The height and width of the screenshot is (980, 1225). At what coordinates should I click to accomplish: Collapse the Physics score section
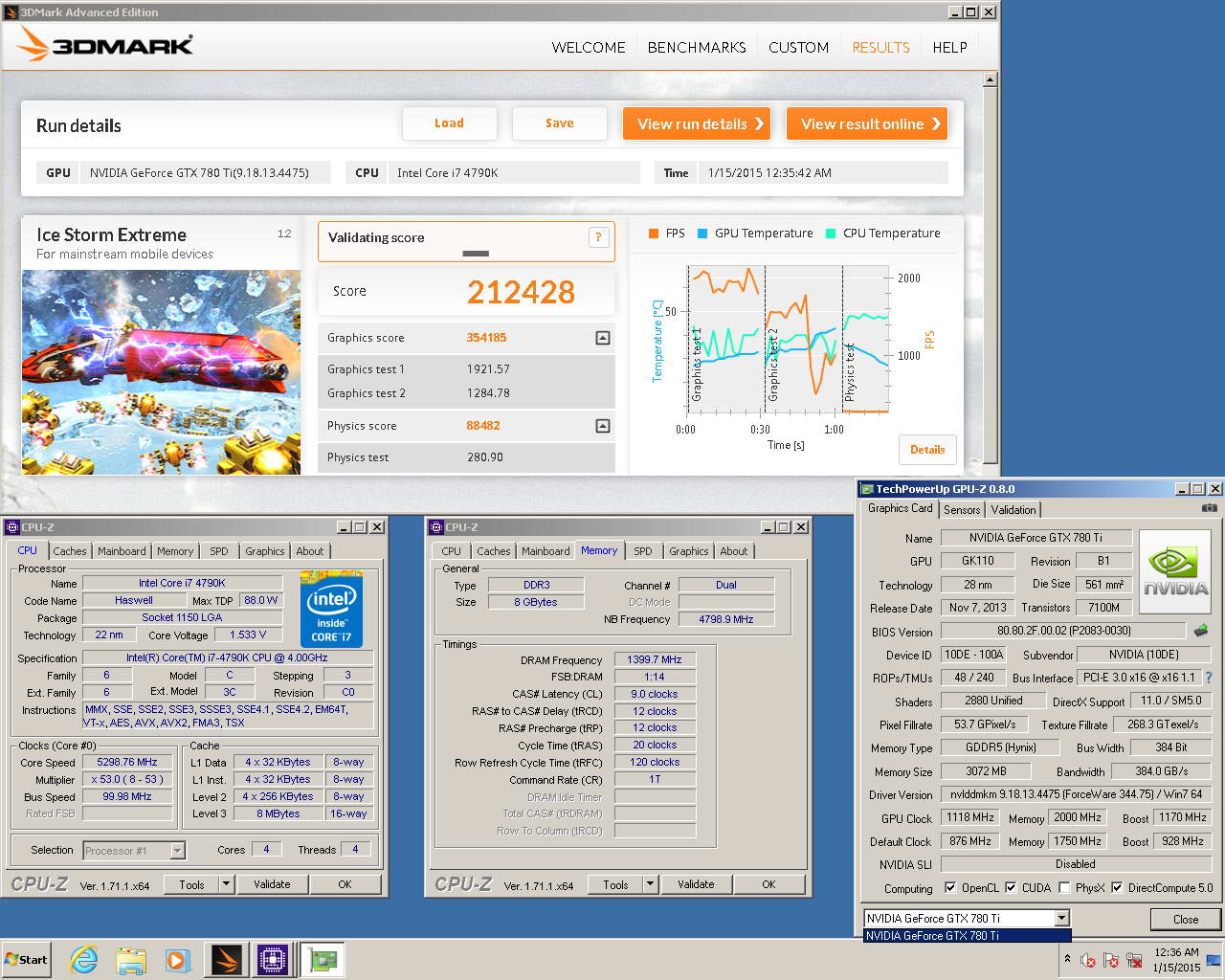coord(602,426)
